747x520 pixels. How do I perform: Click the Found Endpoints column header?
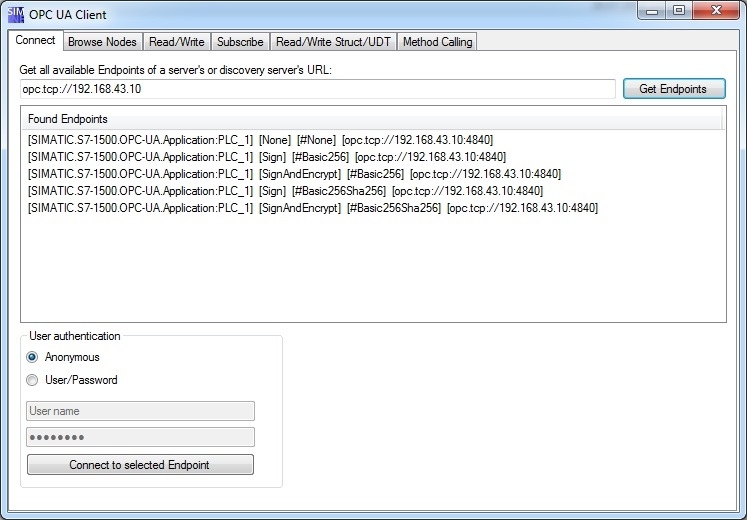click(x=372, y=119)
